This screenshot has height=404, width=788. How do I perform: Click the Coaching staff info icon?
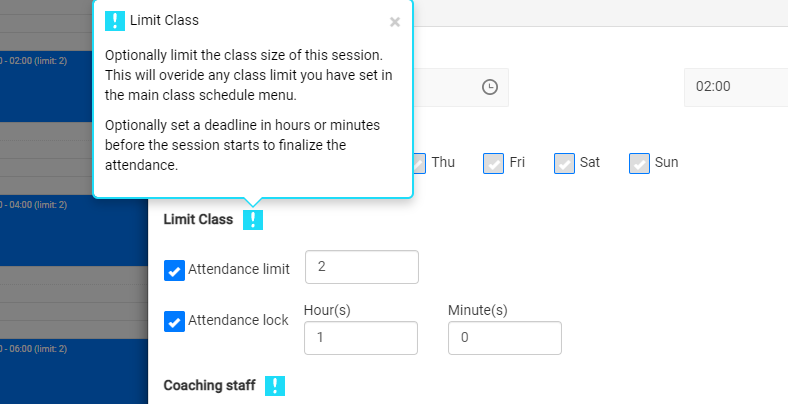point(275,385)
